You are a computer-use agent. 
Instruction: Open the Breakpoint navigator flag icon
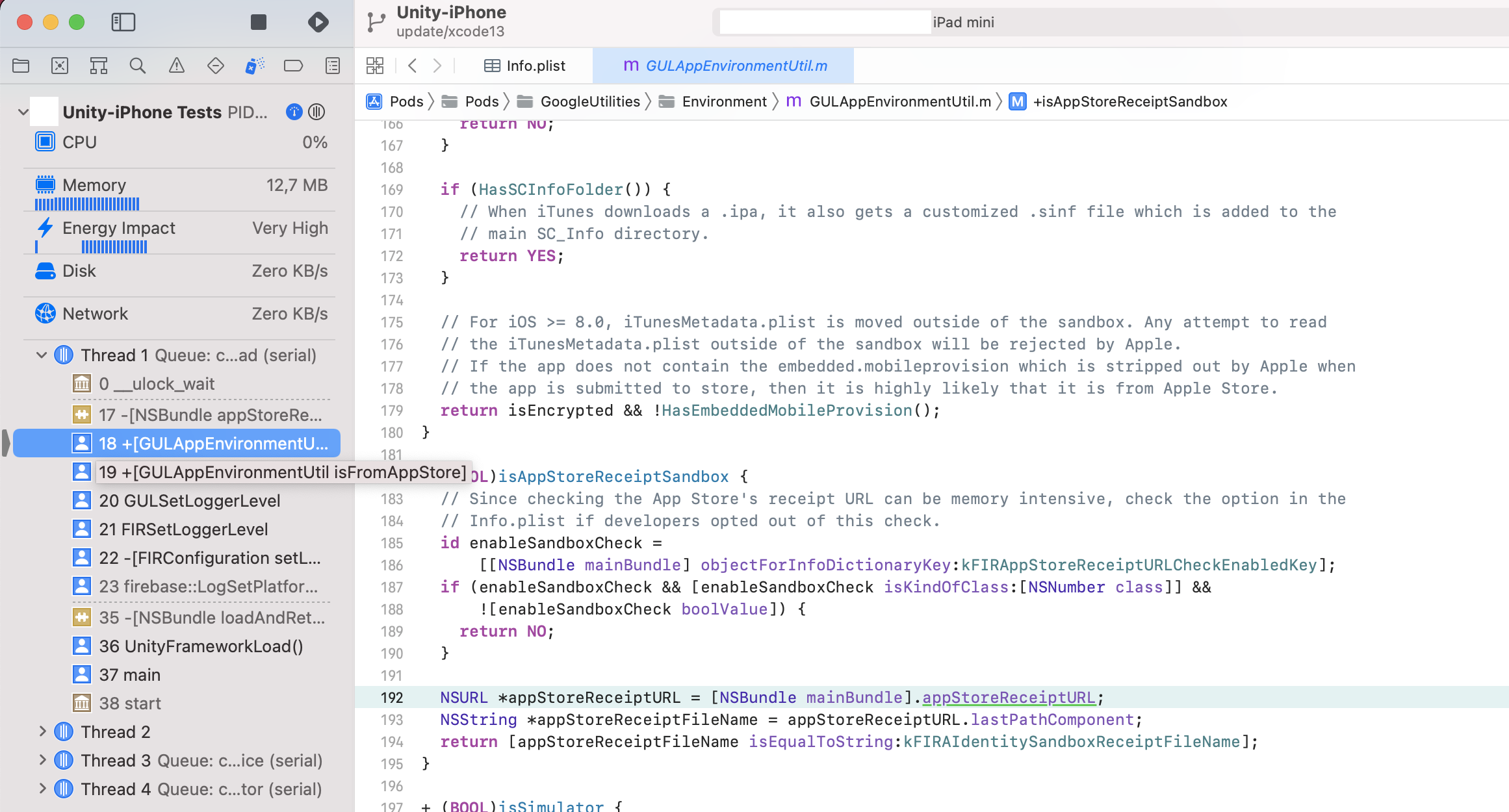tap(294, 66)
